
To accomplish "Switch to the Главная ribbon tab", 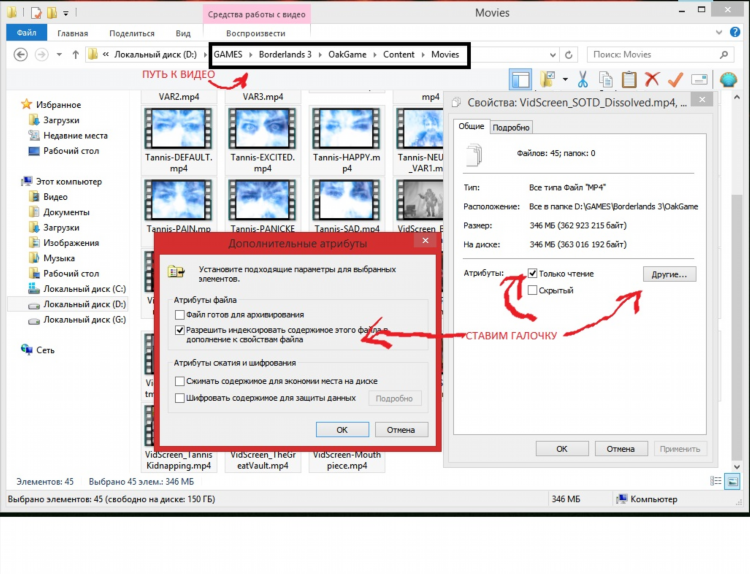I will pos(73,33).
